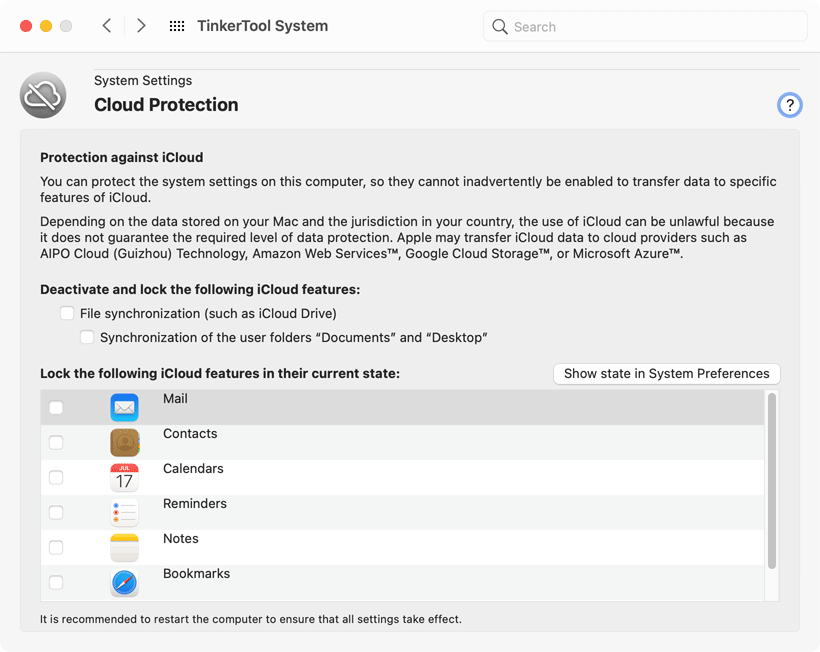
Task: Go forward with the right chevron
Action: (141, 26)
